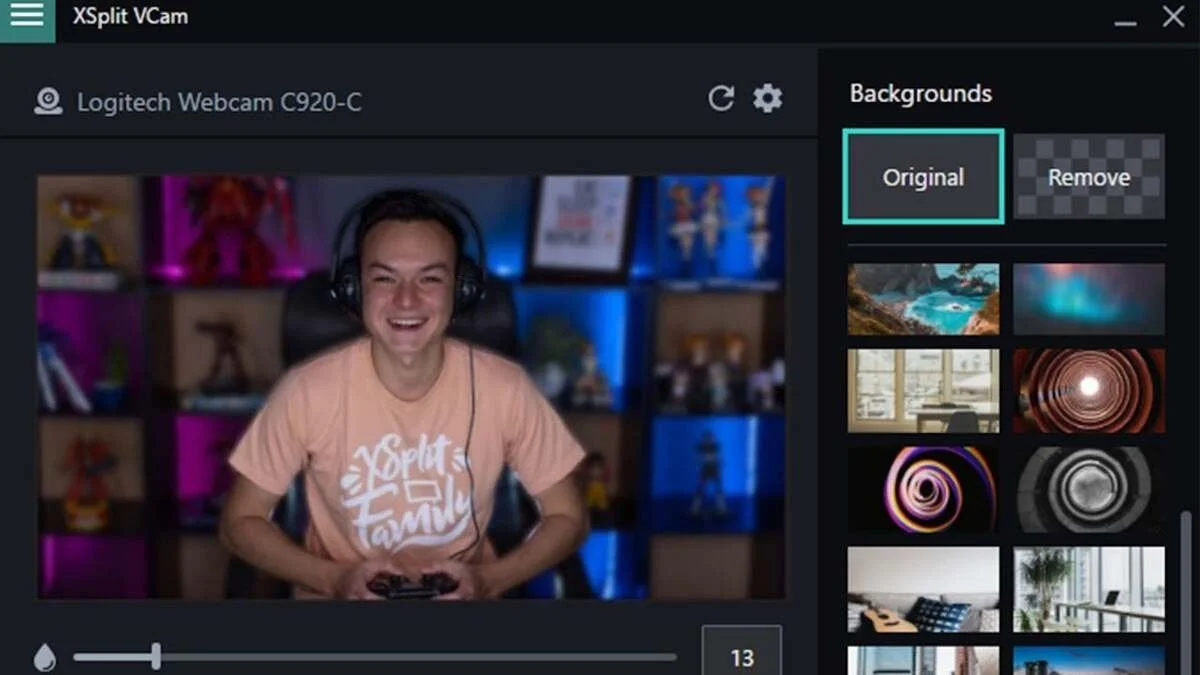Select the Original background option
1200x675 pixels.
tap(923, 177)
